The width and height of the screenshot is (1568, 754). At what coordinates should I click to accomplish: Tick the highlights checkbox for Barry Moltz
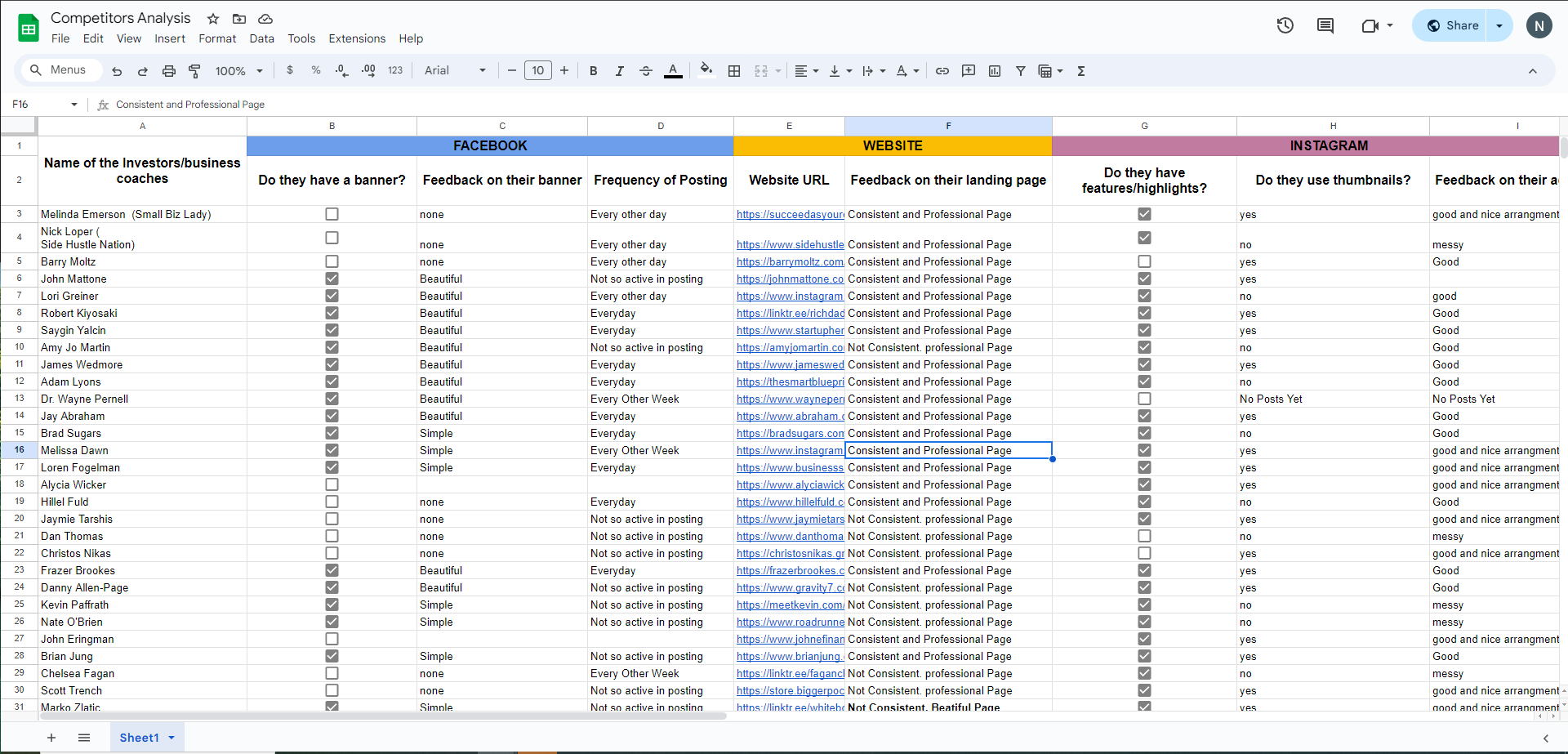pos(1144,261)
